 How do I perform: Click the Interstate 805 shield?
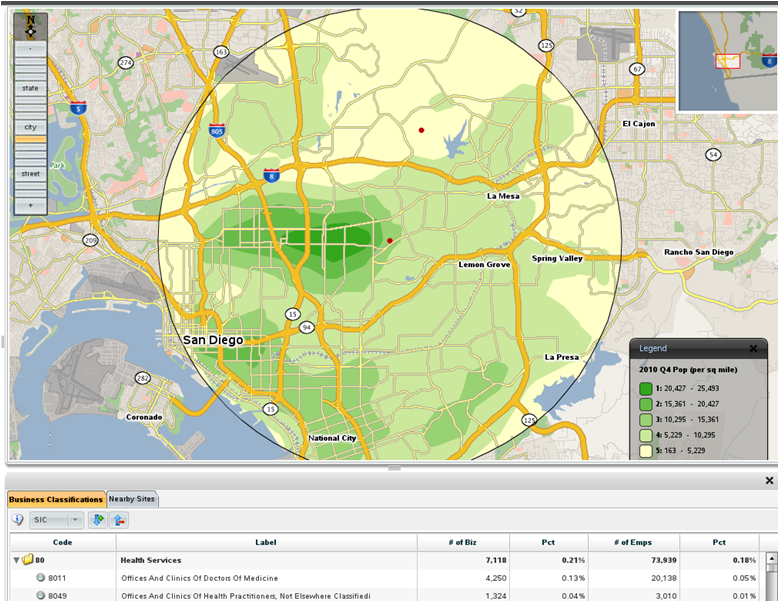[x=217, y=131]
